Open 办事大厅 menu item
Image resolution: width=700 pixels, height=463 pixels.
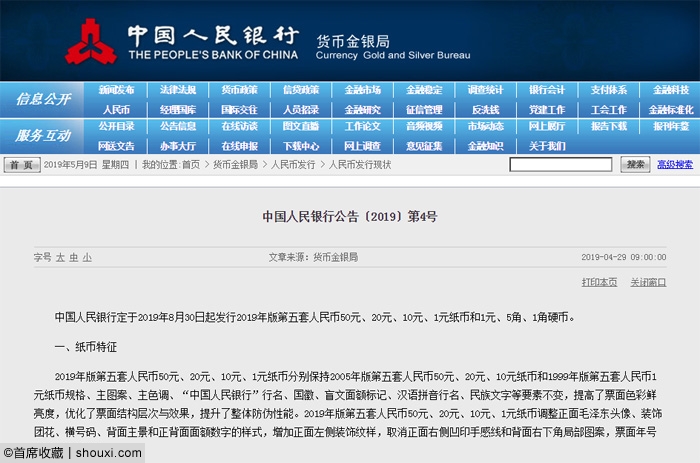[178, 146]
